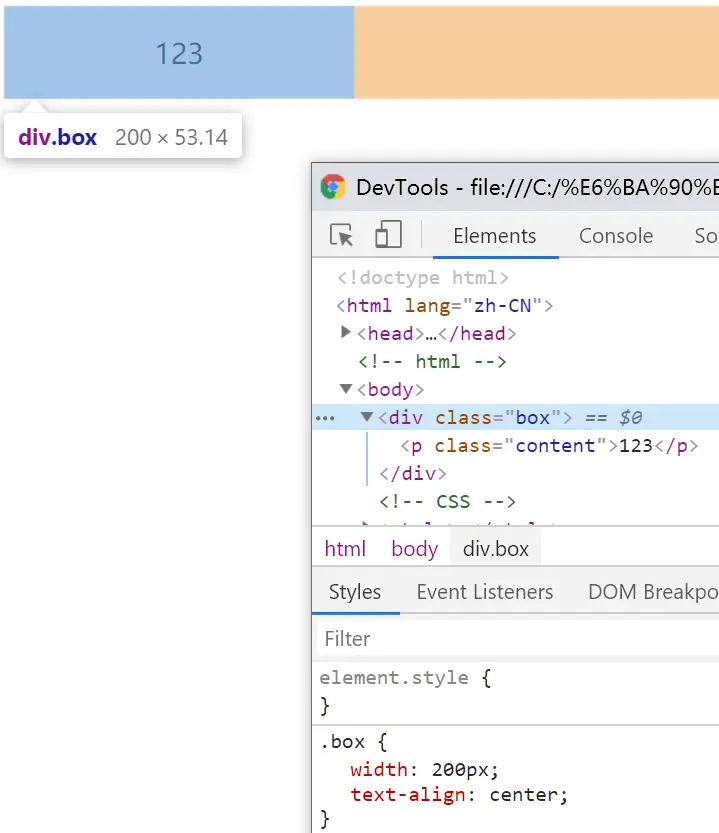The width and height of the screenshot is (719, 833).
Task: Select the div.box breadcrumb
Action: pos(495,548)
